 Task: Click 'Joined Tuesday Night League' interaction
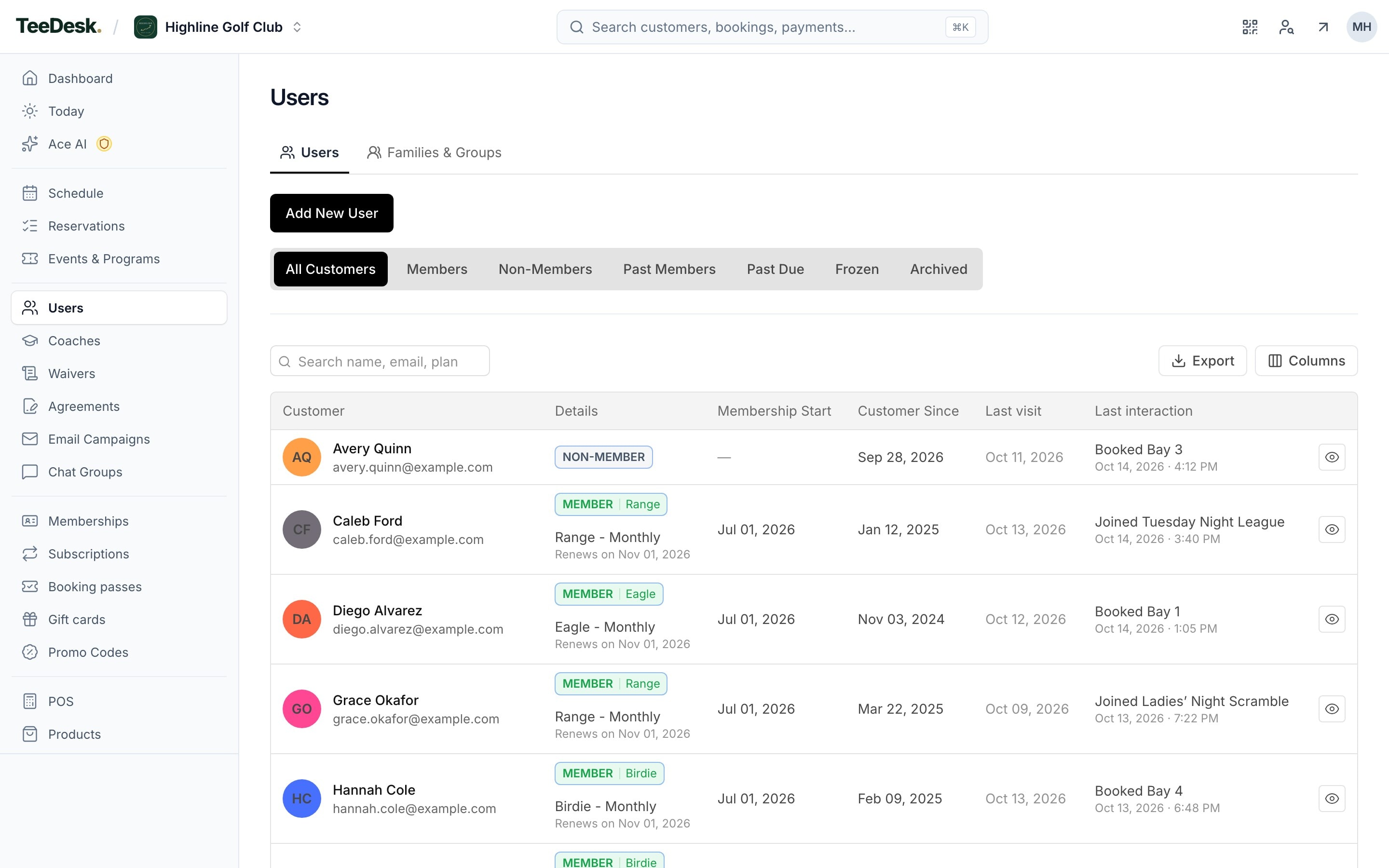tap(1189, 522)
